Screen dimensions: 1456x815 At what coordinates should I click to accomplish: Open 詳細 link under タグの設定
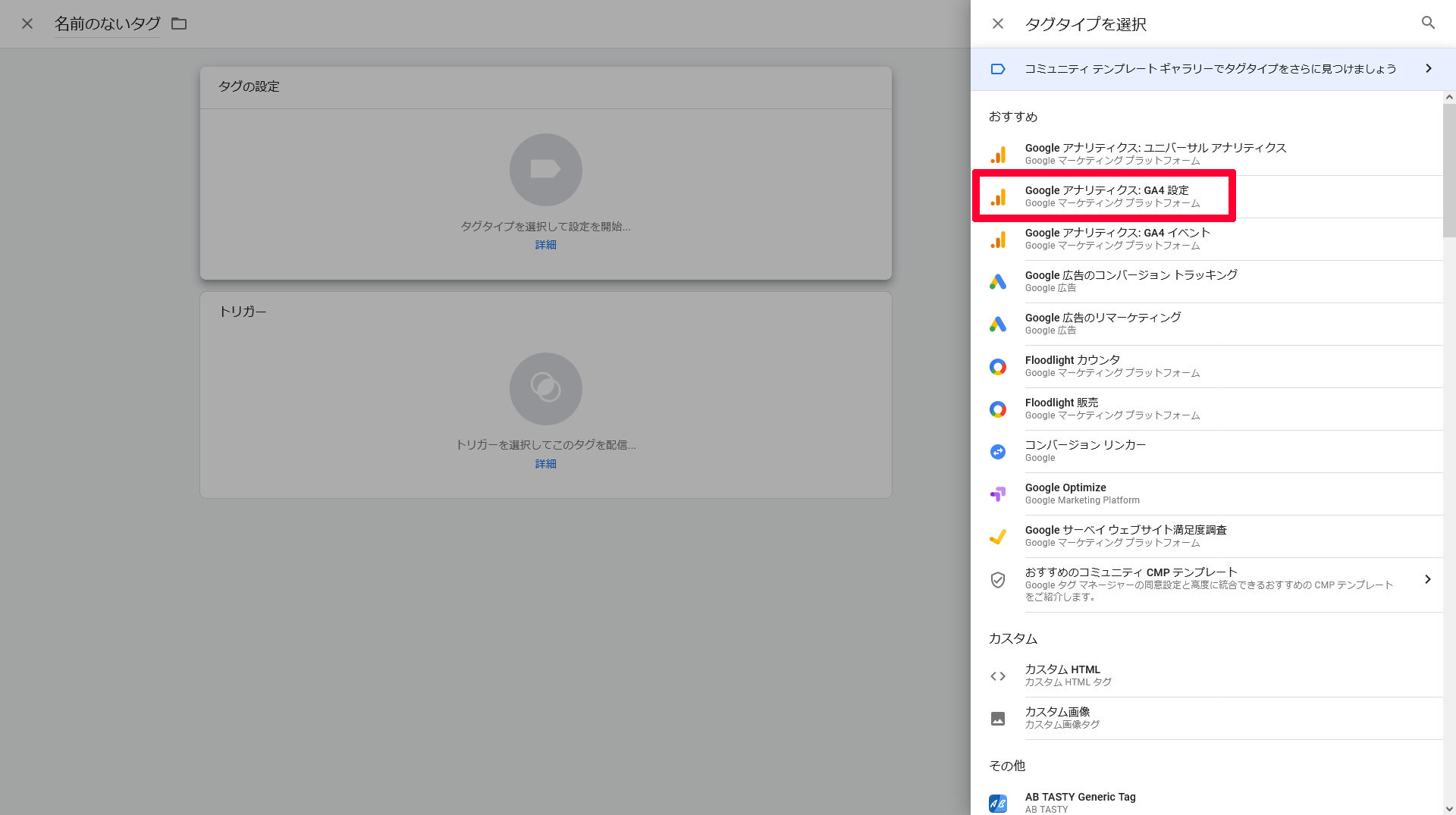pyautogui.click(x=546, y=245)
